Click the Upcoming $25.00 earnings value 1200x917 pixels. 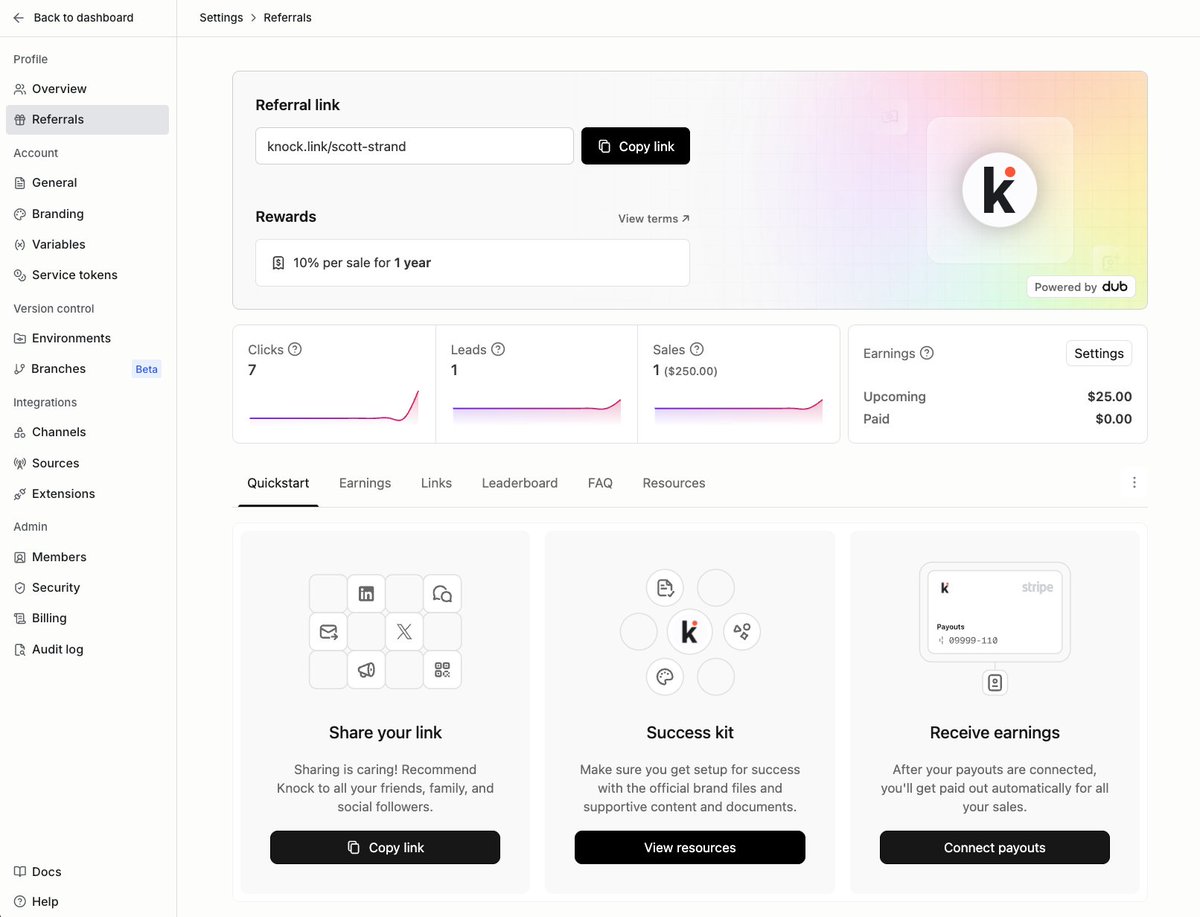click(x=1110, y=397)
